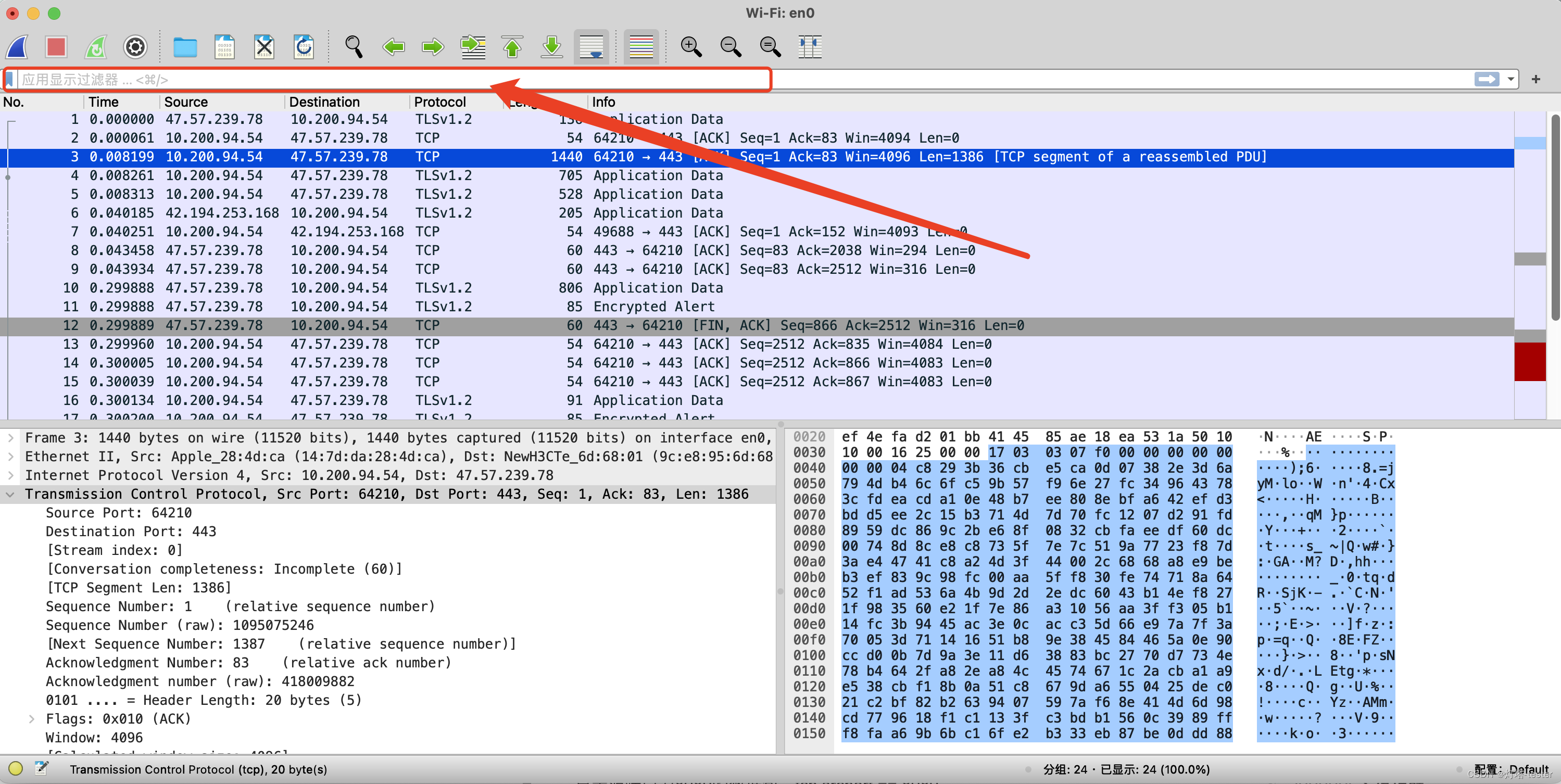This screenshot has height=784, width=1561.
Task: Go to specified packet icon
Action: point(473,47)
